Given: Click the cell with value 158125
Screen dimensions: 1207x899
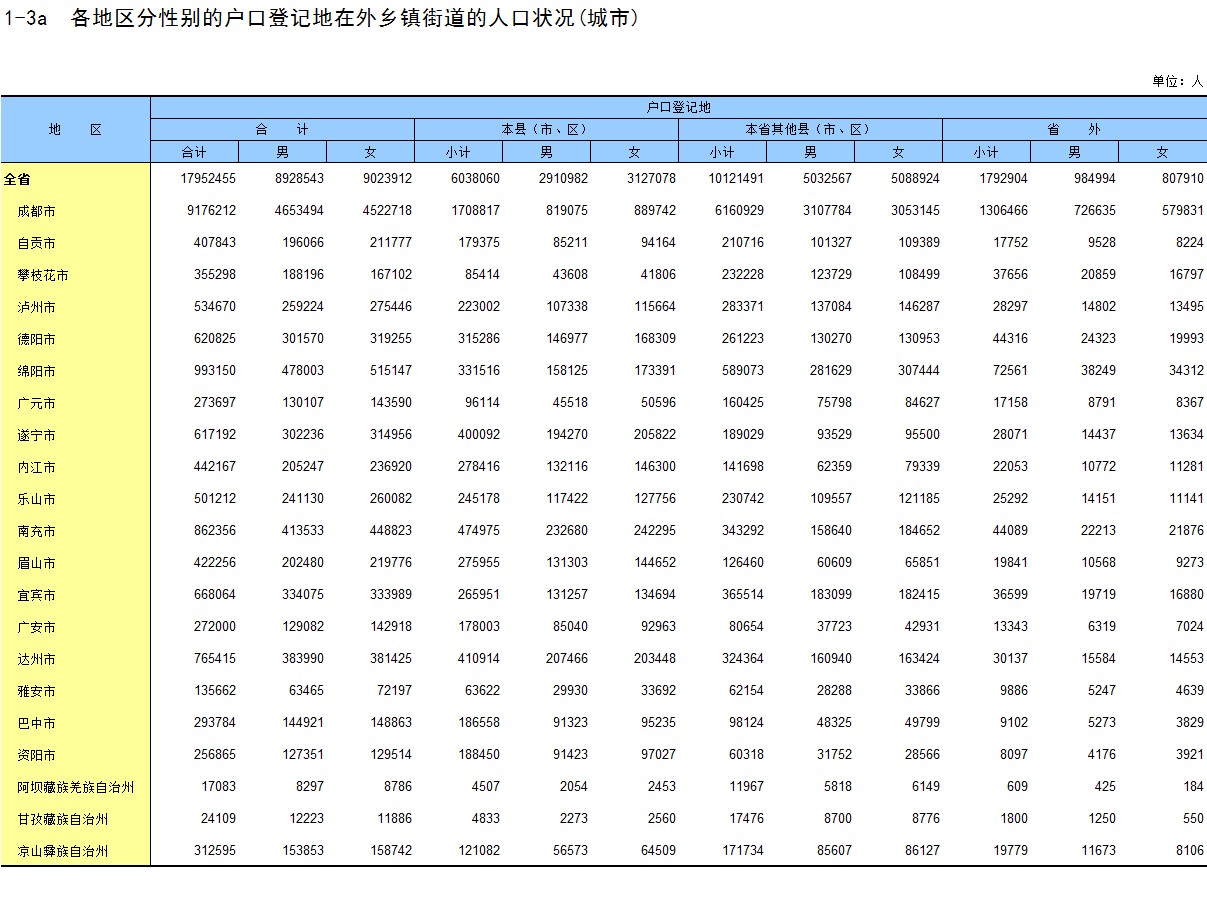Looking at the screenshot, I should point(567,371).
